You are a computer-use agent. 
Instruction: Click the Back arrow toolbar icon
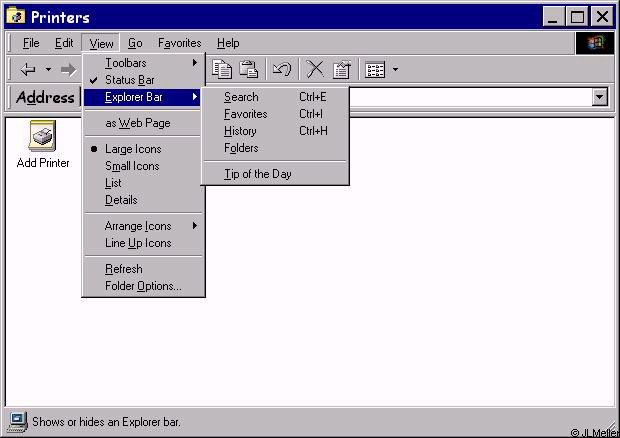point(28,70)
